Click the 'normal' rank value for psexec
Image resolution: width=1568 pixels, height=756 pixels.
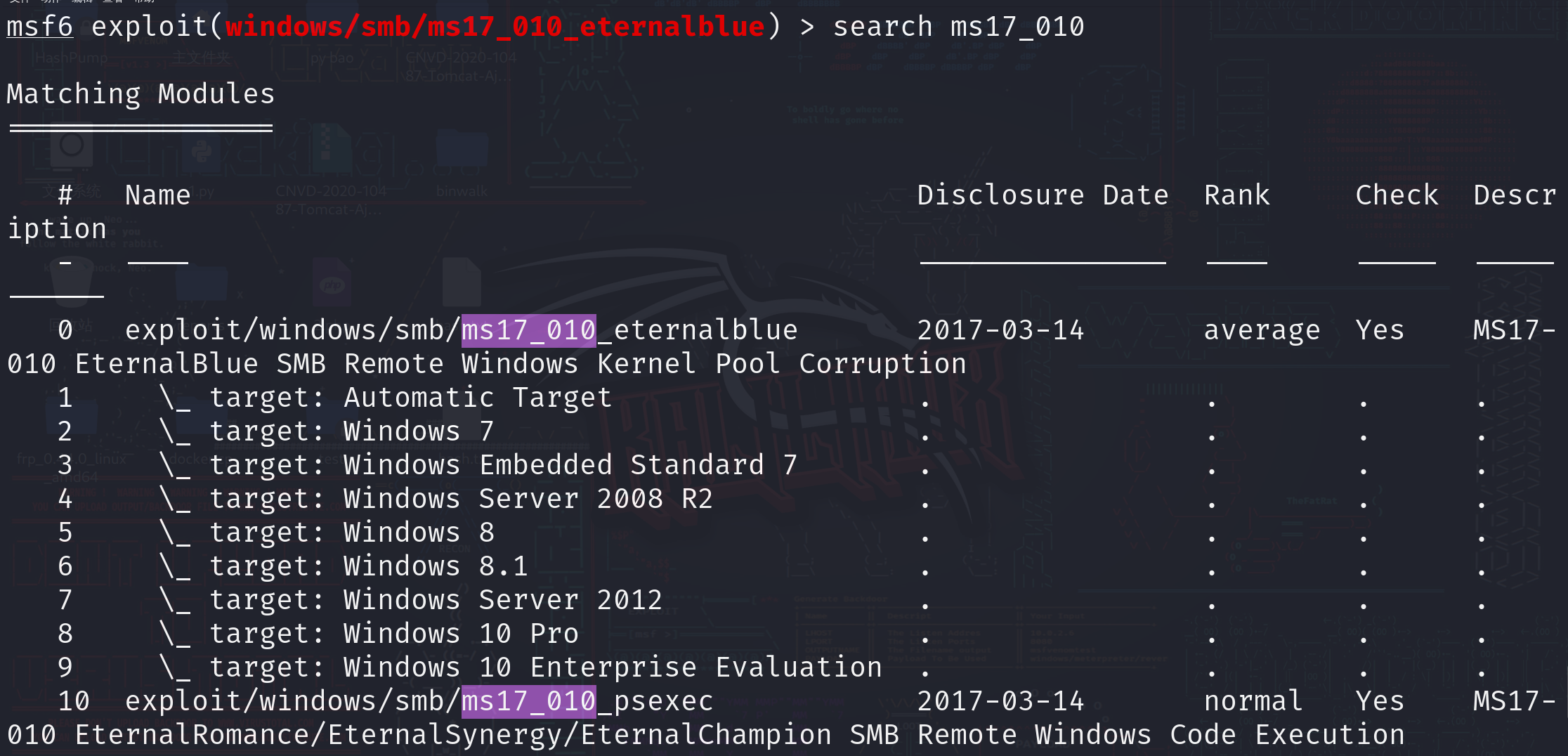(x=1253, y=701)
